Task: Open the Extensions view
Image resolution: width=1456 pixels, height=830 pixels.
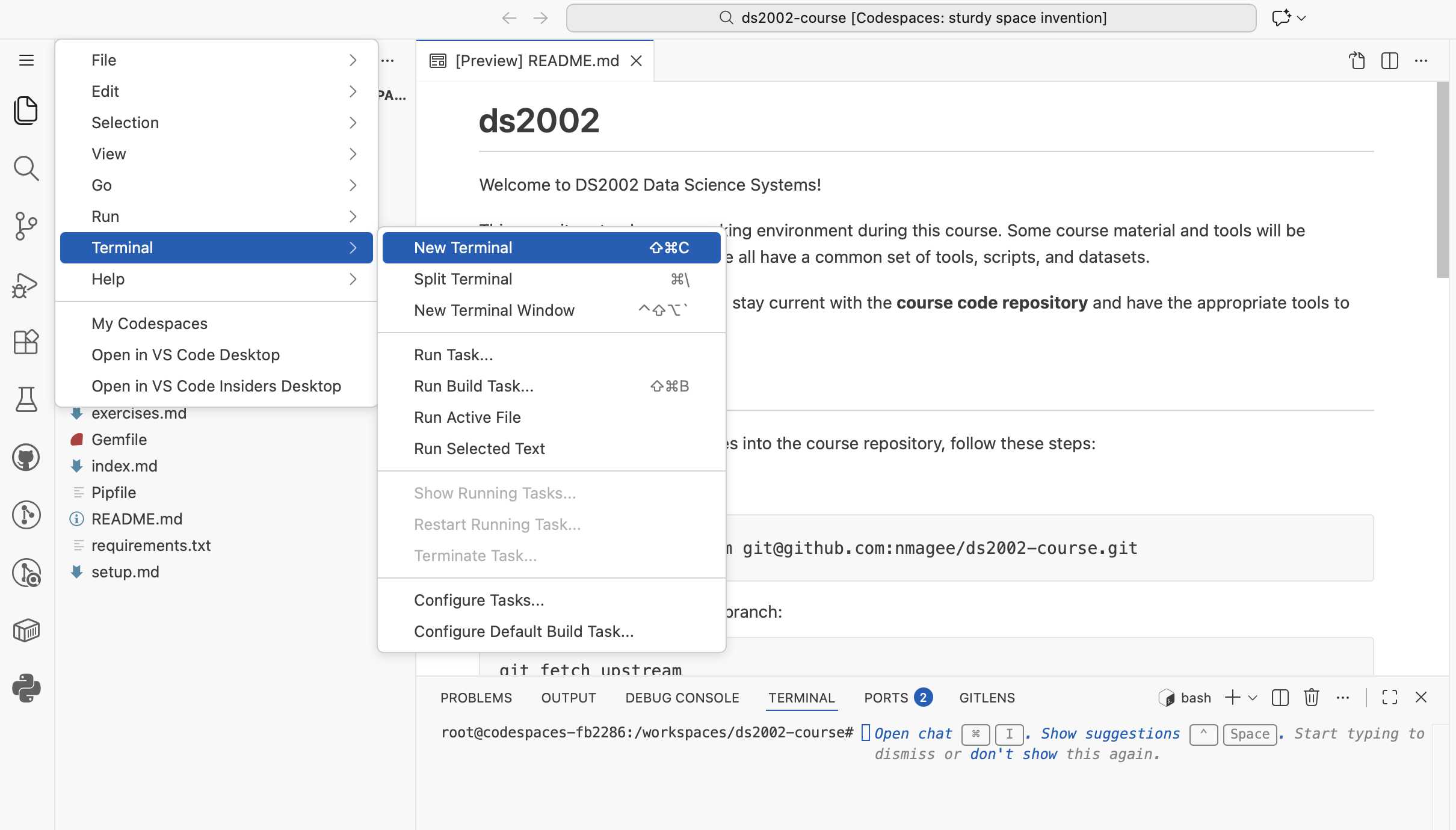Action: (x=26, y=342)
